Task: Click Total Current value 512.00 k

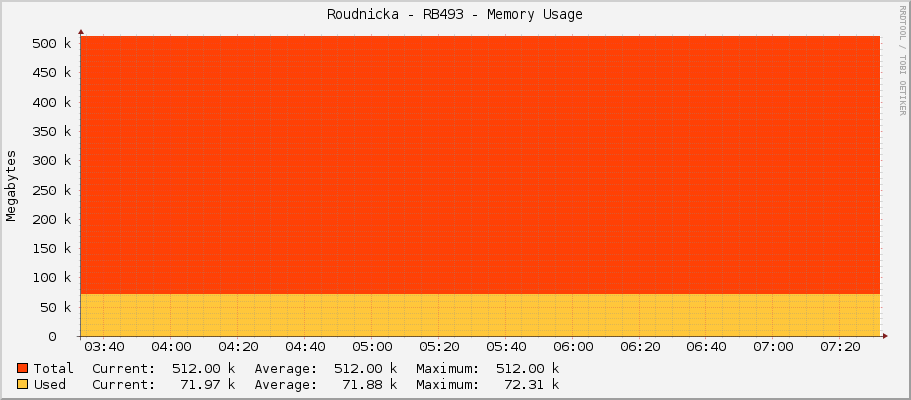Action: [x=204, y=369]
